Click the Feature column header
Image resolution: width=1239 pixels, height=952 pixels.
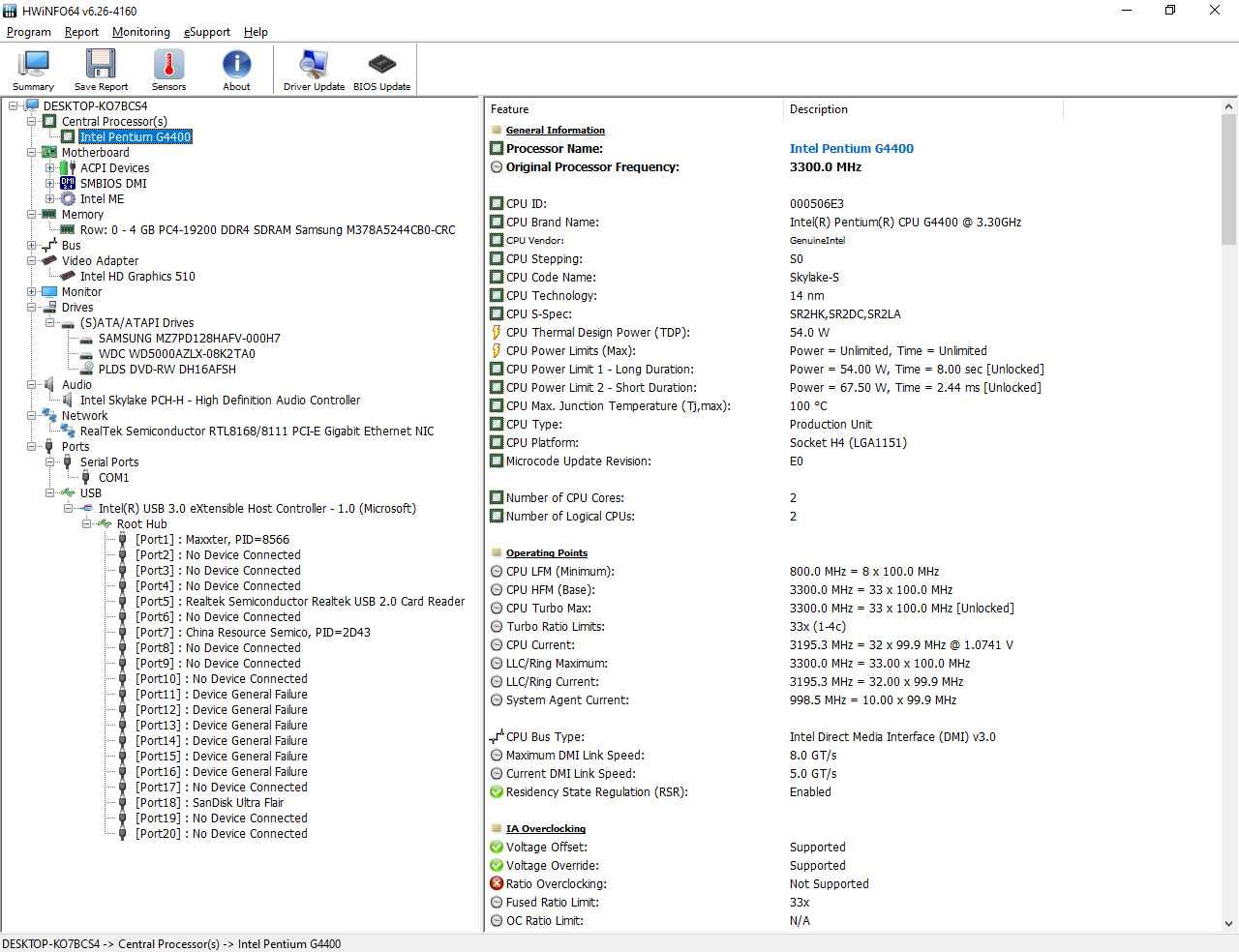[x=633, y=109]
